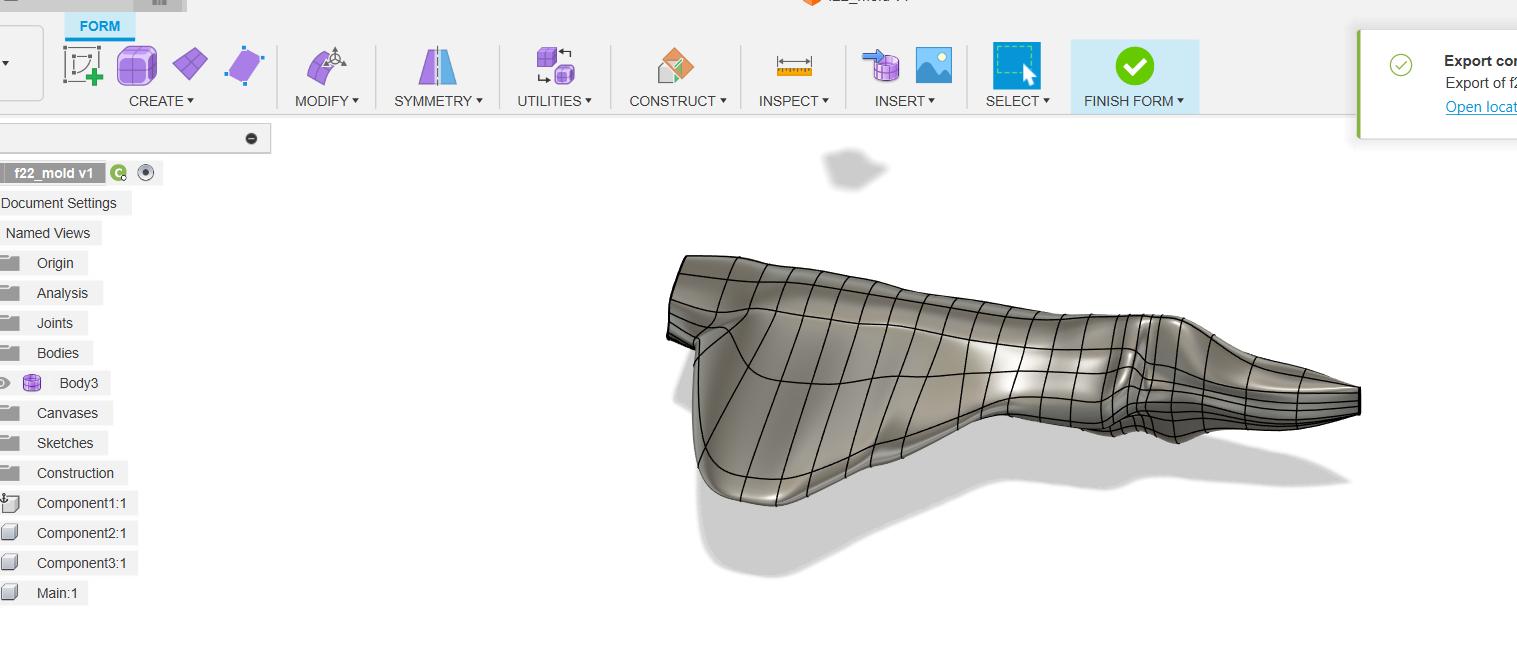Open the SYMMETRY dropdown menu
Viewport: 1517px width, 645px height.
click(x=438, y=101)
